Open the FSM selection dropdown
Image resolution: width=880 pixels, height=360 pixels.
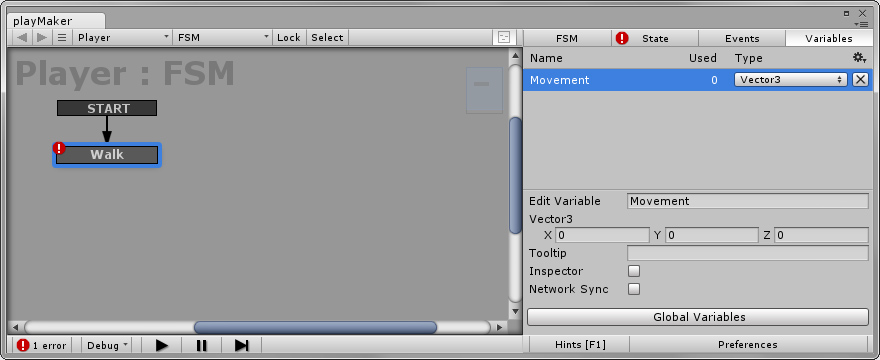[x=222, y=38]
